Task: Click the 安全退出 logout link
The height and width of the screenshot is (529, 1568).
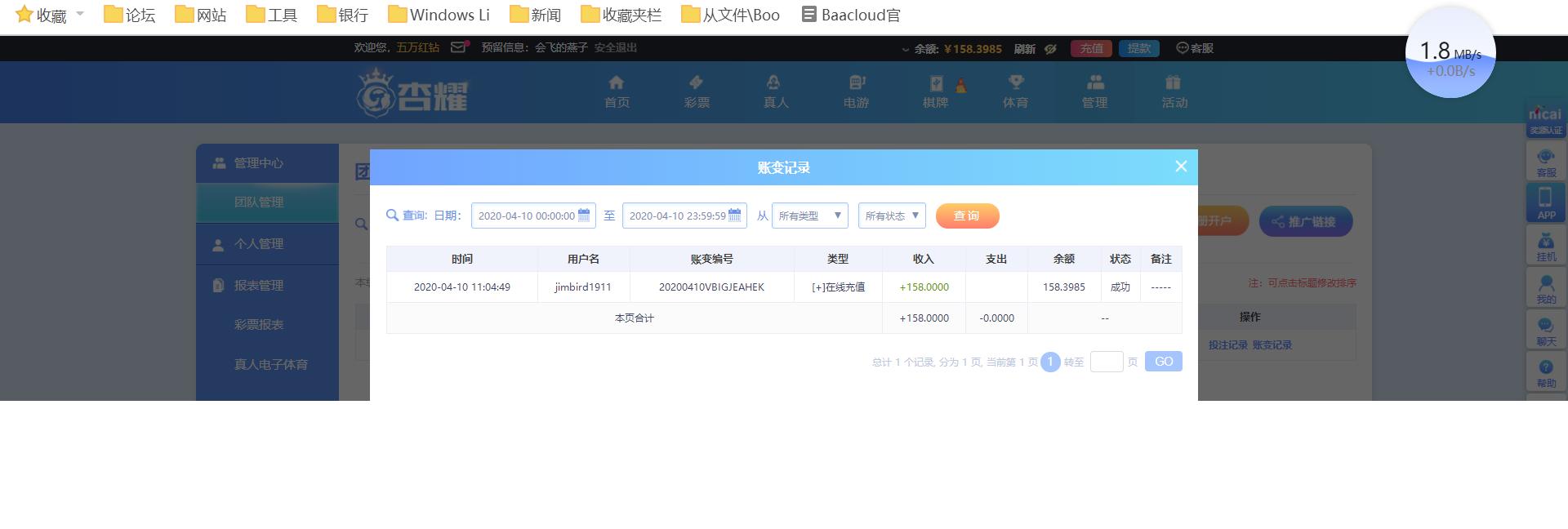Action: 616,48
